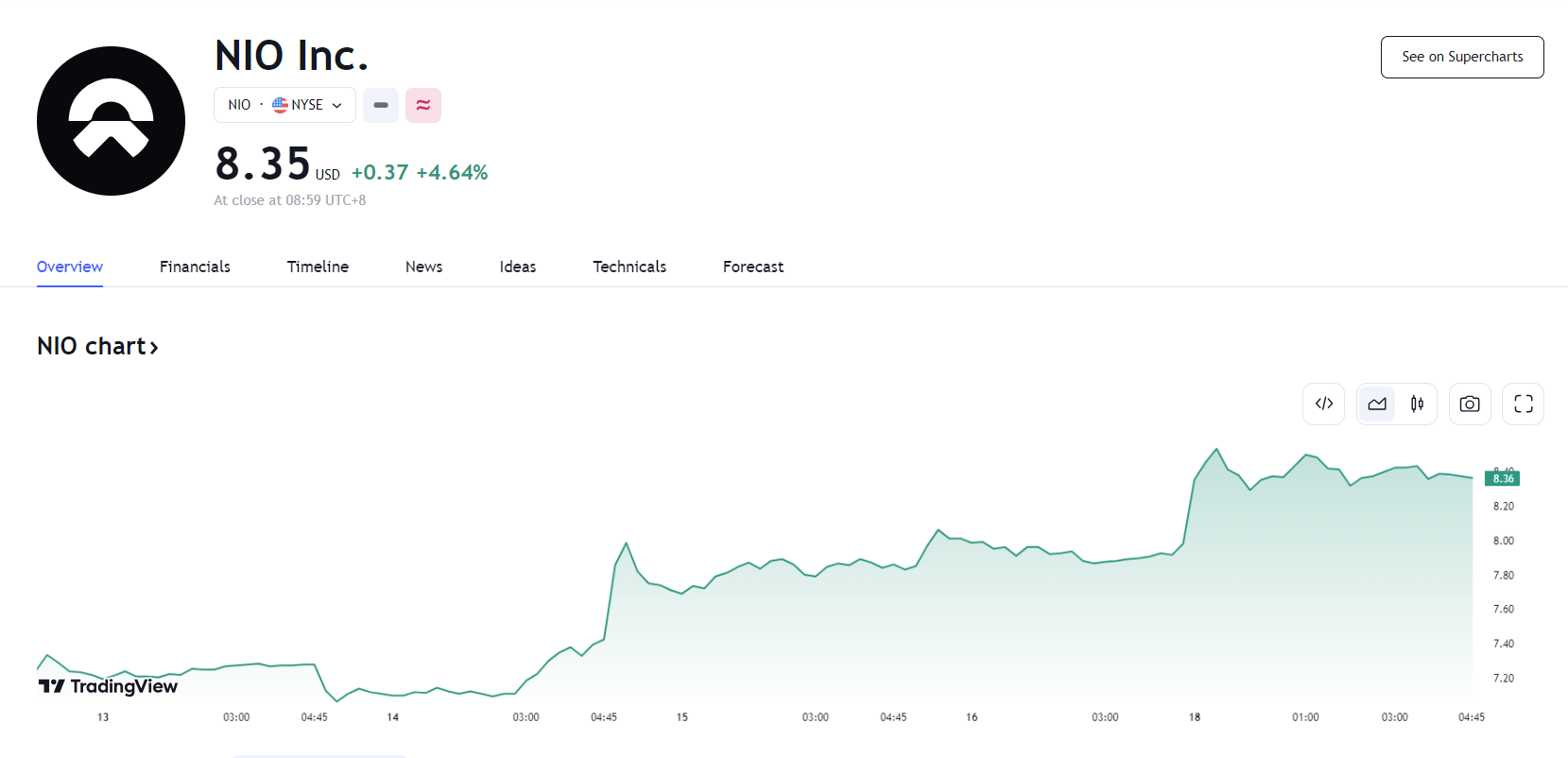1568x758 pixels.
Task: Click the embed code icon
Action: click(1323, 404)
